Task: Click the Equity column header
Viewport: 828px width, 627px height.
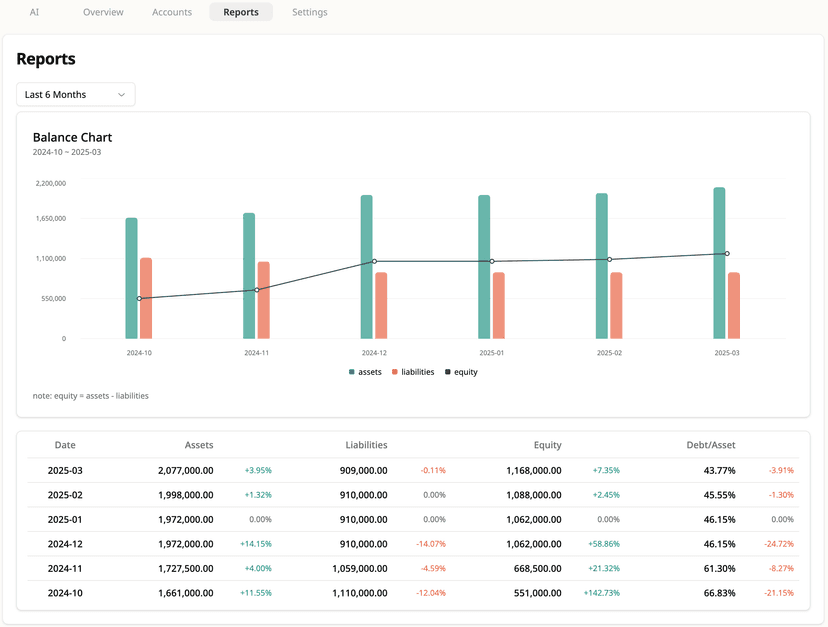Action: click(x=547, y=445)
